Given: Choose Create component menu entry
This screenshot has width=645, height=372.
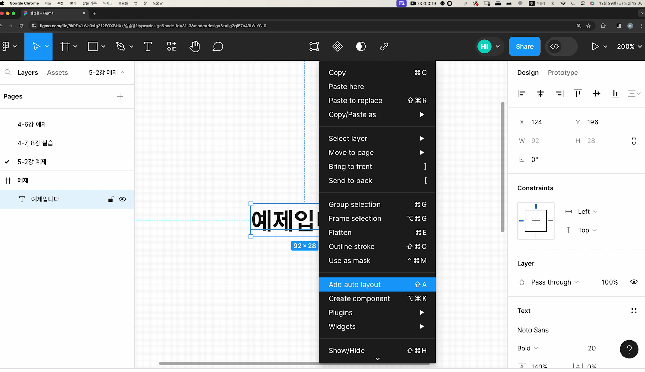Looking at the screenshot, I should click(377, 298).
